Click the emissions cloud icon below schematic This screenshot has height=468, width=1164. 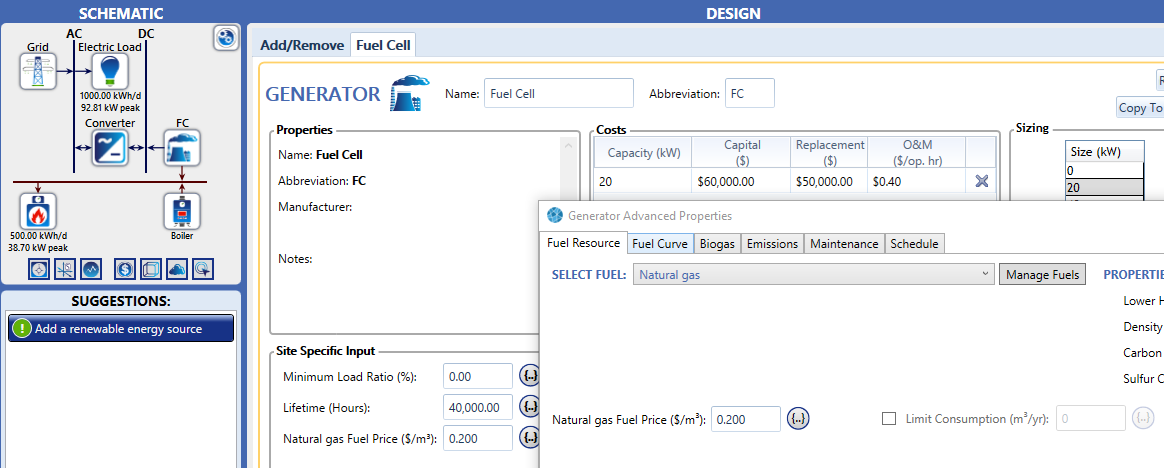176,269
